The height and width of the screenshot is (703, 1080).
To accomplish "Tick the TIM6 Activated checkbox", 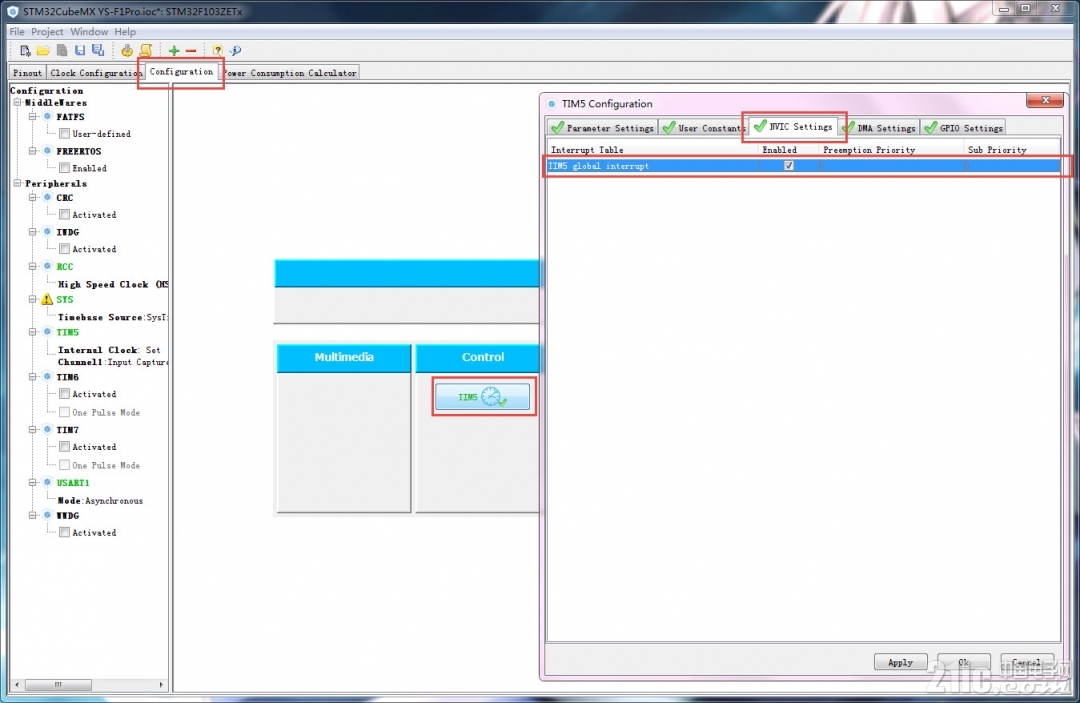I will point(64,394).
